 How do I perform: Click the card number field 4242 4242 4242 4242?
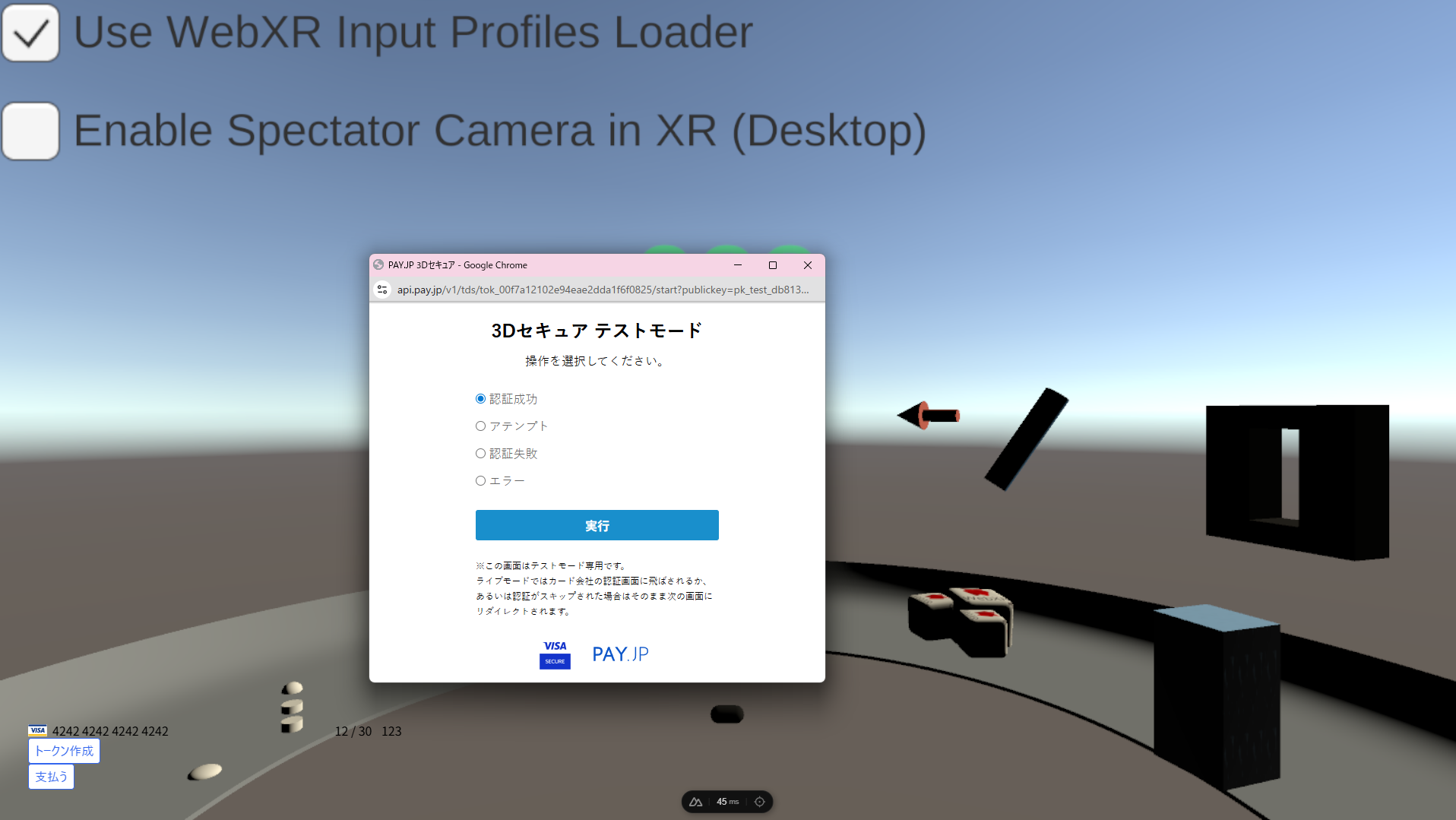[x=110, y=731]
